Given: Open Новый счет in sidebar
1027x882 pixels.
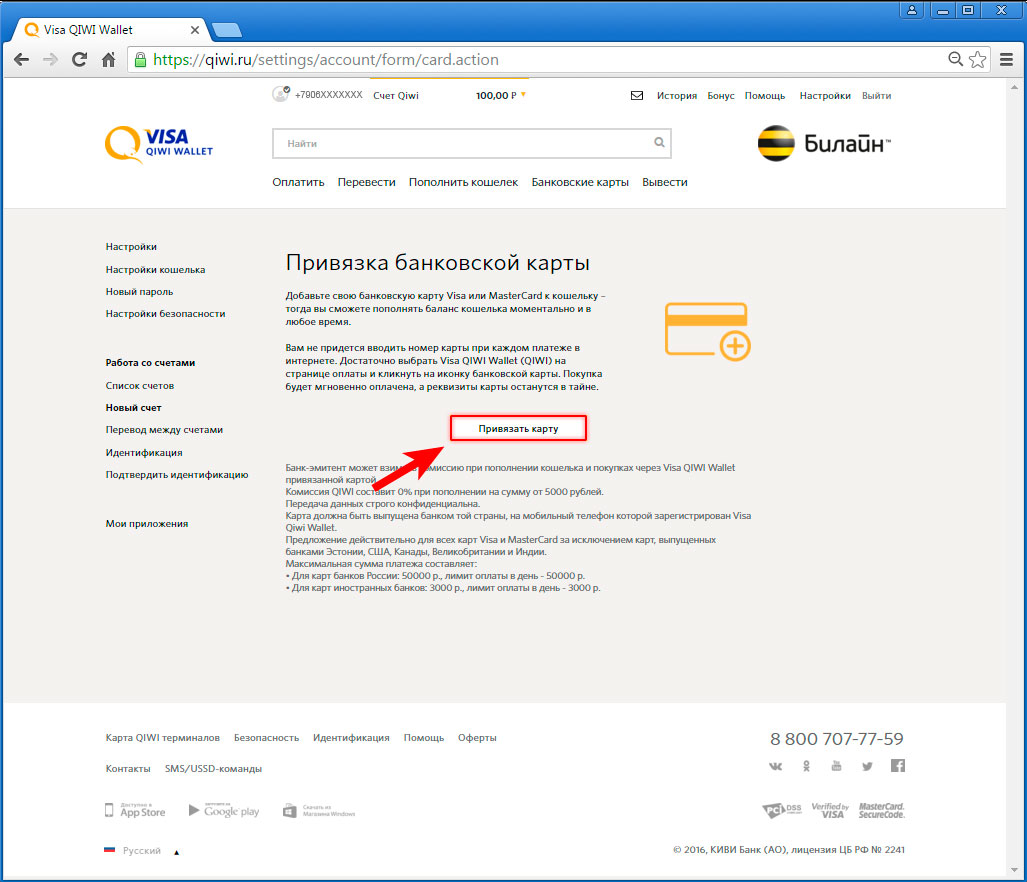Looking at the screenshot, I should click(134, 407).
